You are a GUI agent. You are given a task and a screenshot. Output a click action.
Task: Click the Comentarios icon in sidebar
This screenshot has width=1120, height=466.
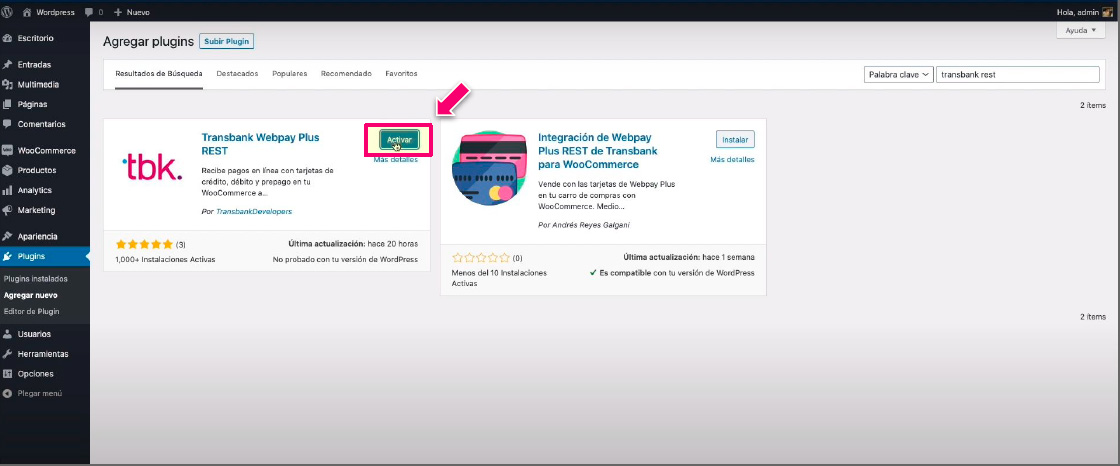[x=7, y=124]
